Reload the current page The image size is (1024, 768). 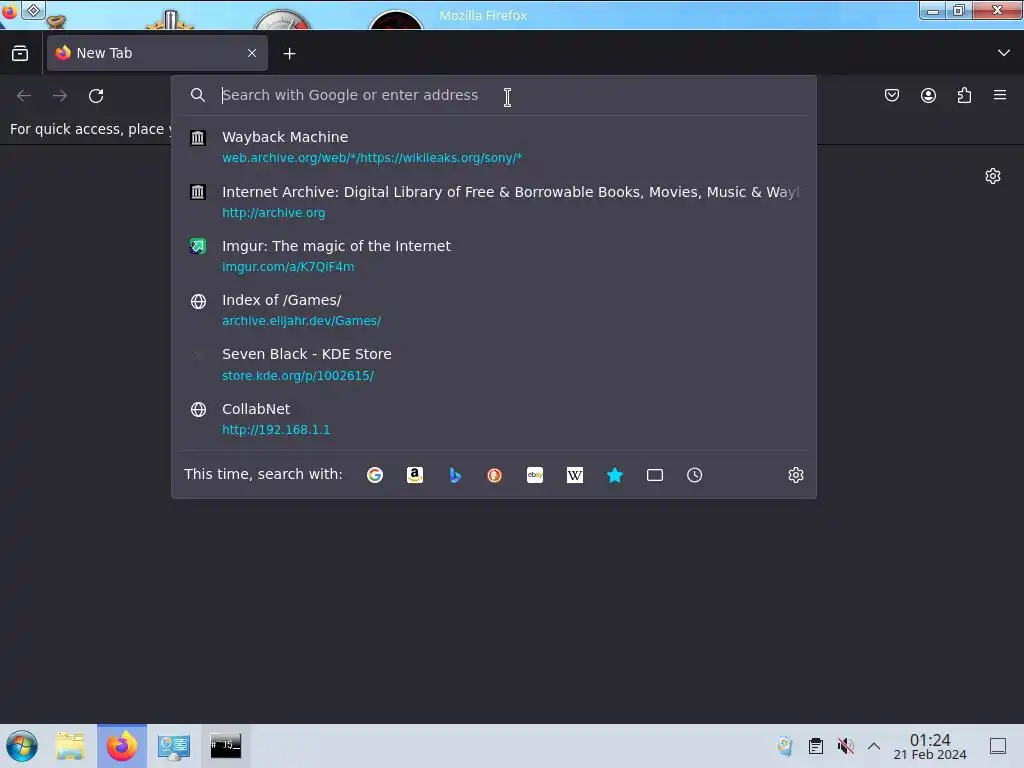[96, 96]
